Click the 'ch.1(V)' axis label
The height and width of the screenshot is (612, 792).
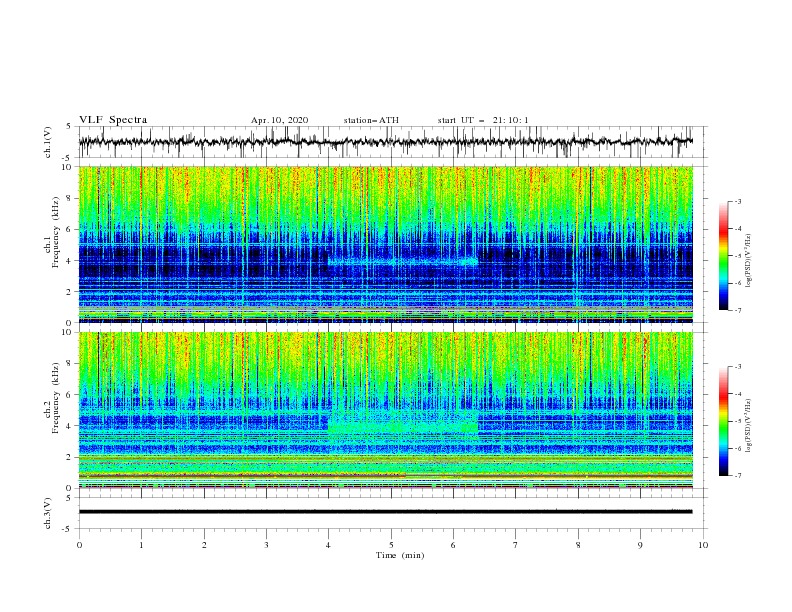pos(48,142)
